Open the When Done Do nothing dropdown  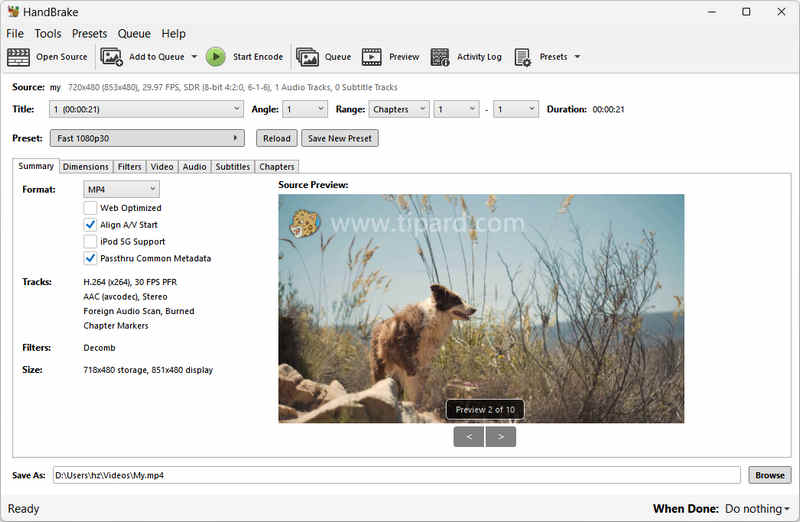coord(757,509)
